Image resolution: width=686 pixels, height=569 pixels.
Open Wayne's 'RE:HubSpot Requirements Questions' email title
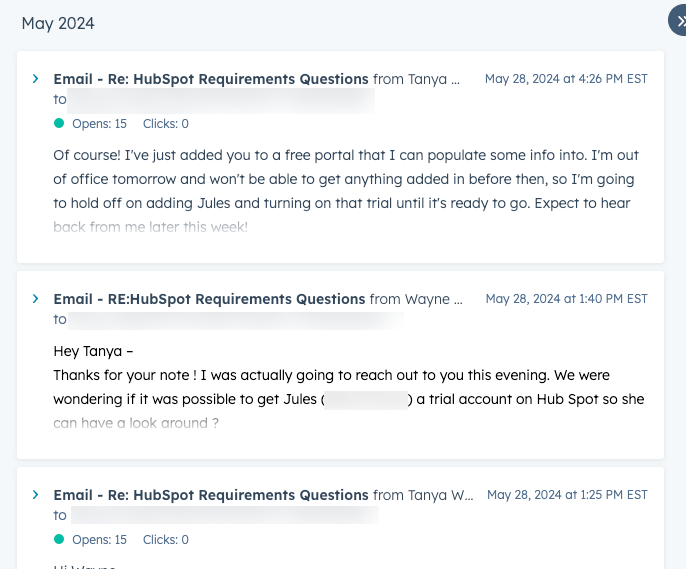[209, 299]
